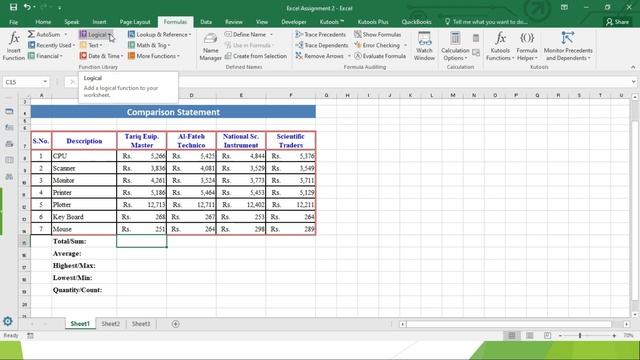Open Ribbon Display Options
Viewport: 640px width, 360px height.
(564, 7)
